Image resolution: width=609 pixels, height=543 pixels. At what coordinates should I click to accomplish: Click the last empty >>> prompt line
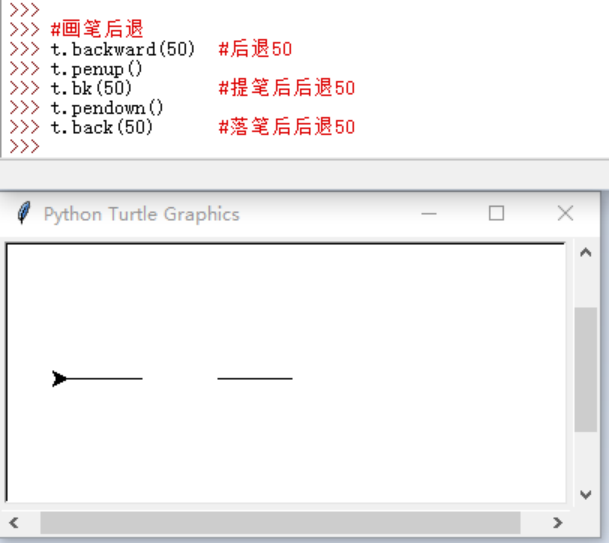point(24,147)
